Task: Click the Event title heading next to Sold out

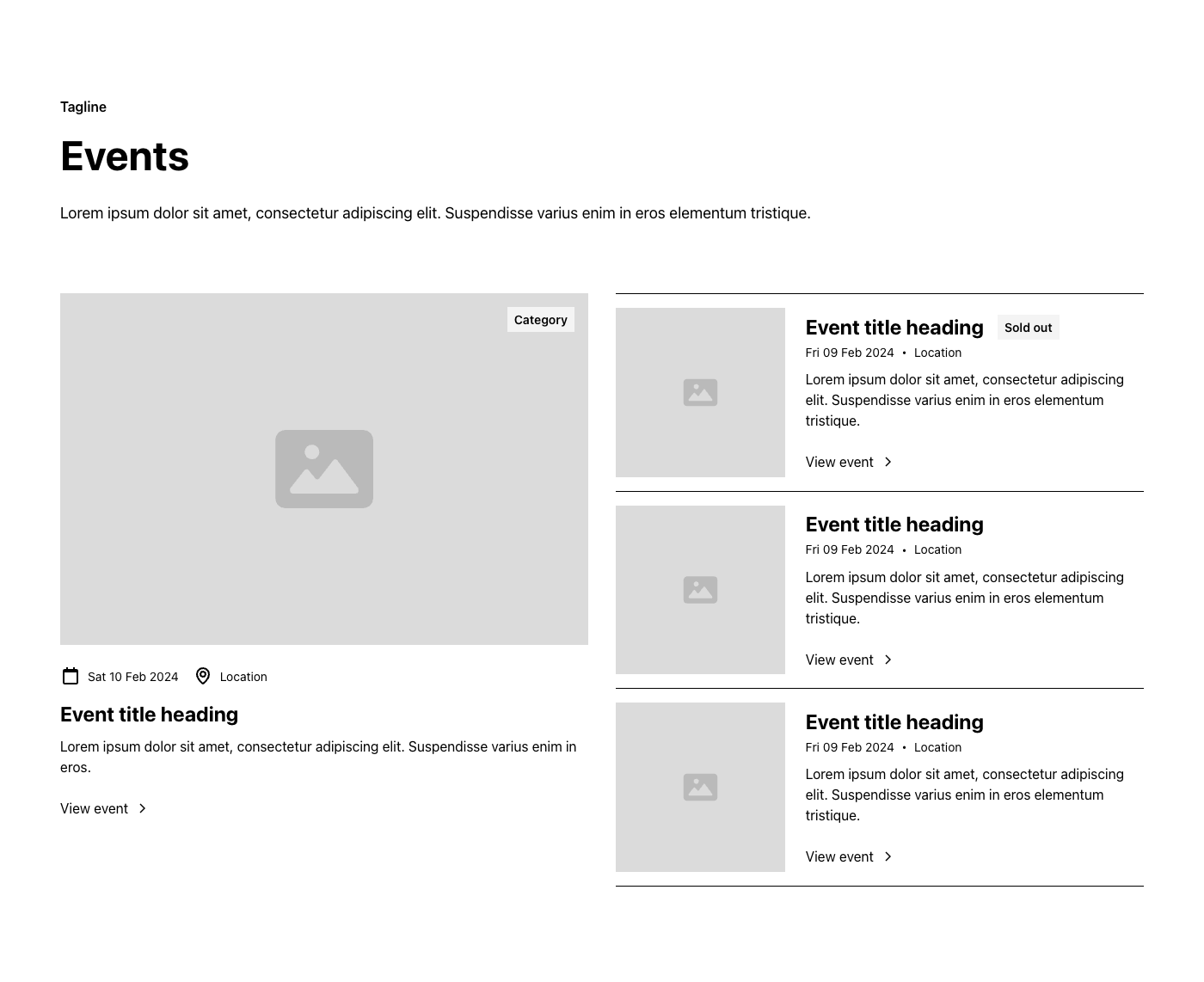Action: point(894,328)
